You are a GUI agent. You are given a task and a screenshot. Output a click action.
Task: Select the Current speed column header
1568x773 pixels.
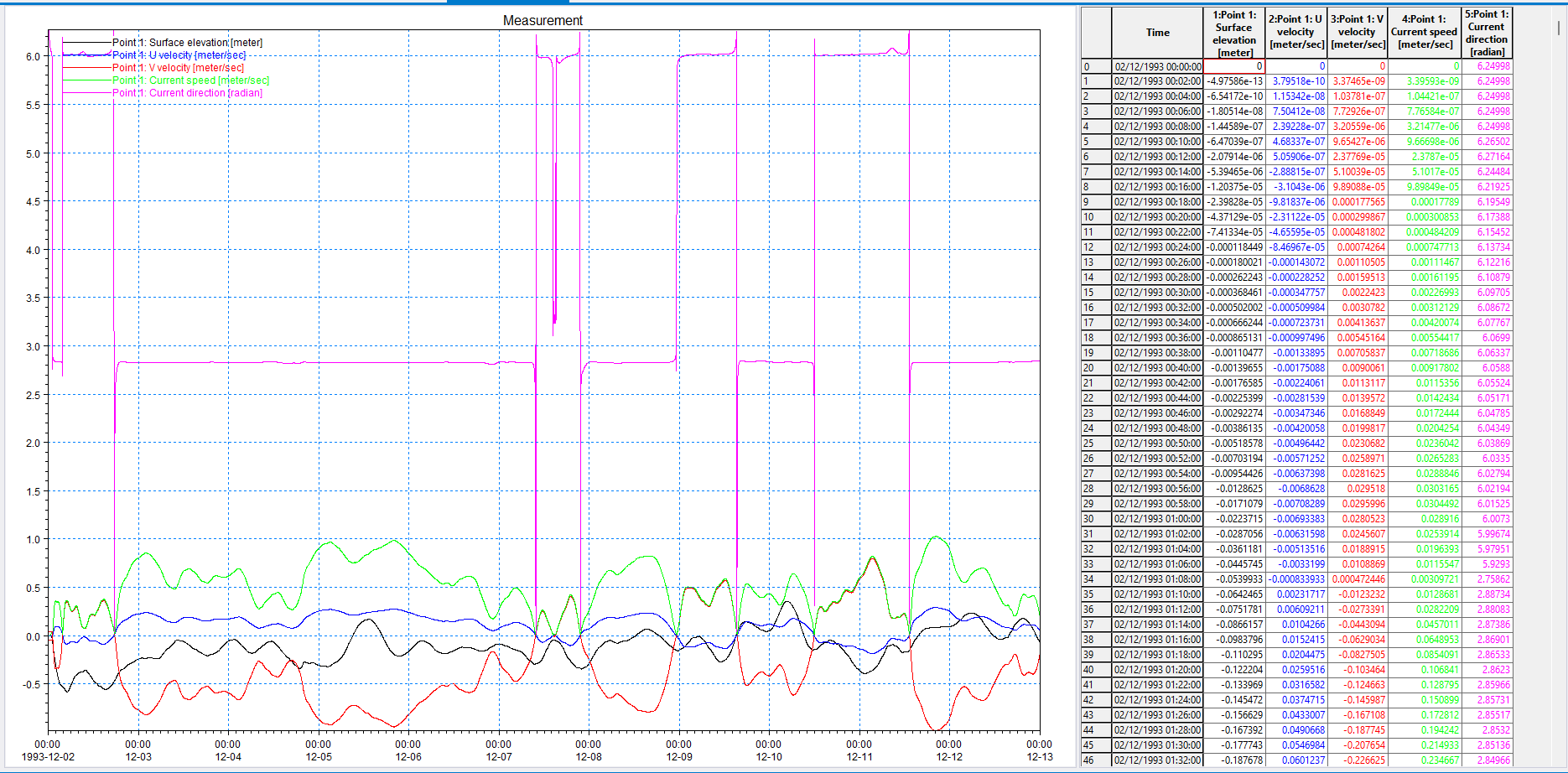pyautogui.click(x=1424, y=33)
